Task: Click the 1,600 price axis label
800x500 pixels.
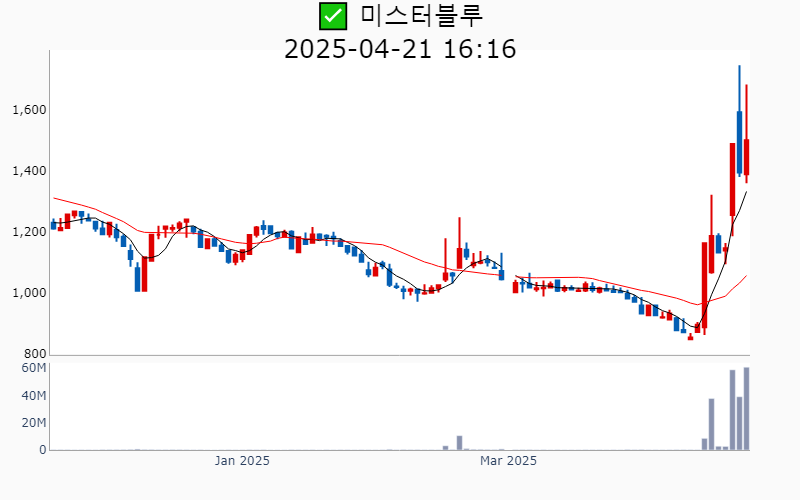Action: tap(29, 110)
